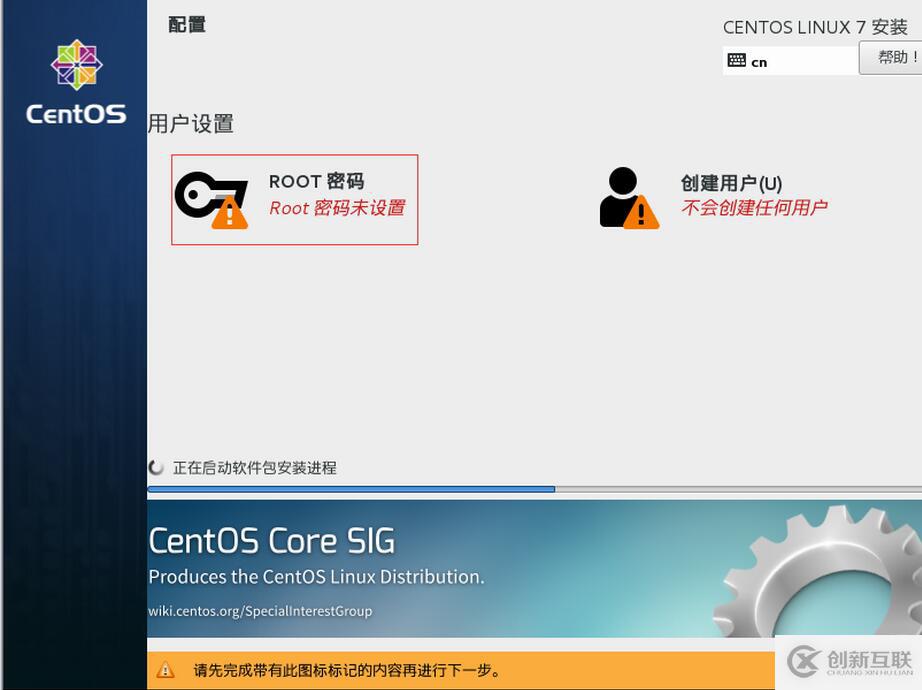Click the cn keyboard layout indicator
The image size is (922, 690).
789,61
